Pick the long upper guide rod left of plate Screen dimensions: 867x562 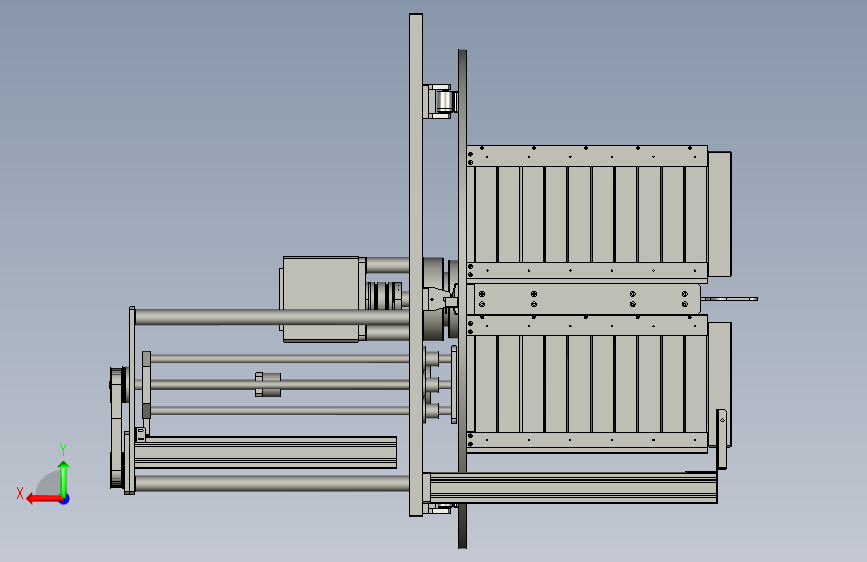click(x=271, y=318)
